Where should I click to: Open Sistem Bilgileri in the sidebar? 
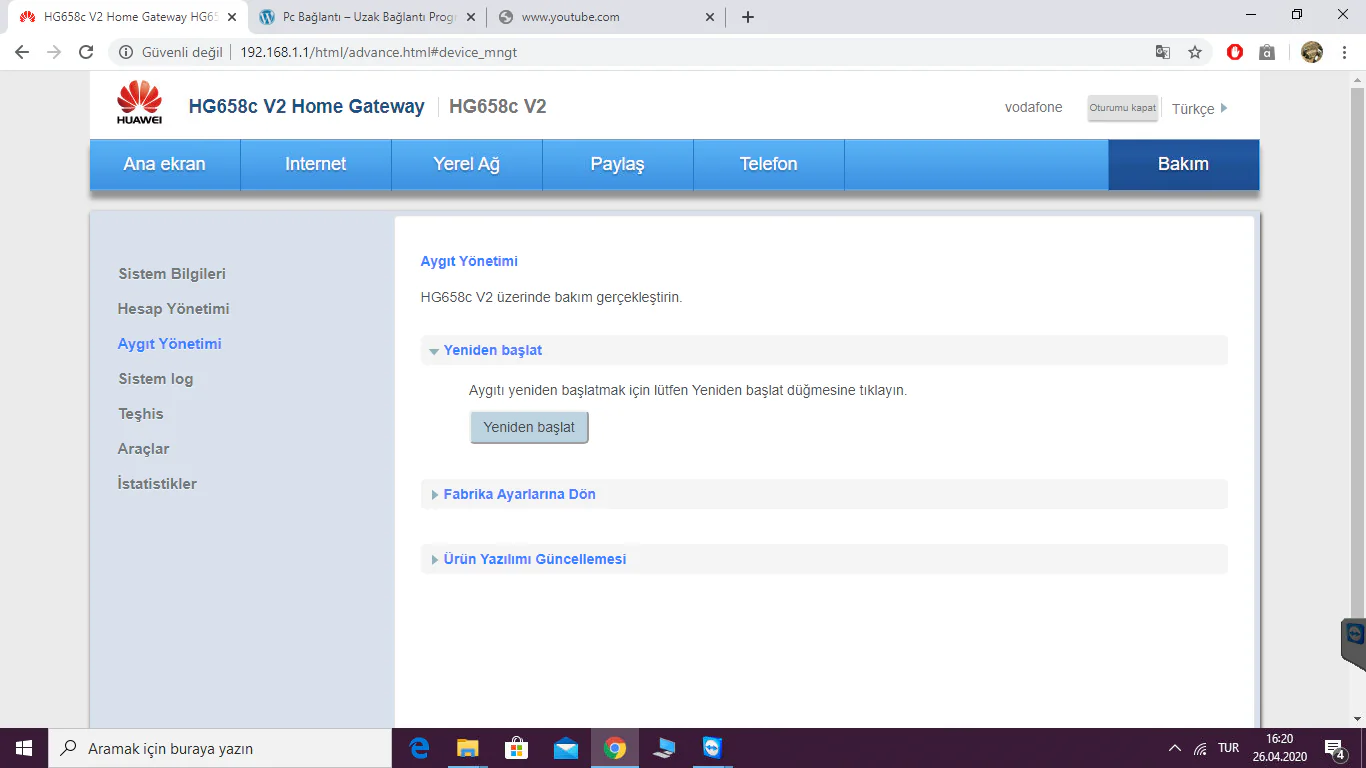(x=172, y=274)
